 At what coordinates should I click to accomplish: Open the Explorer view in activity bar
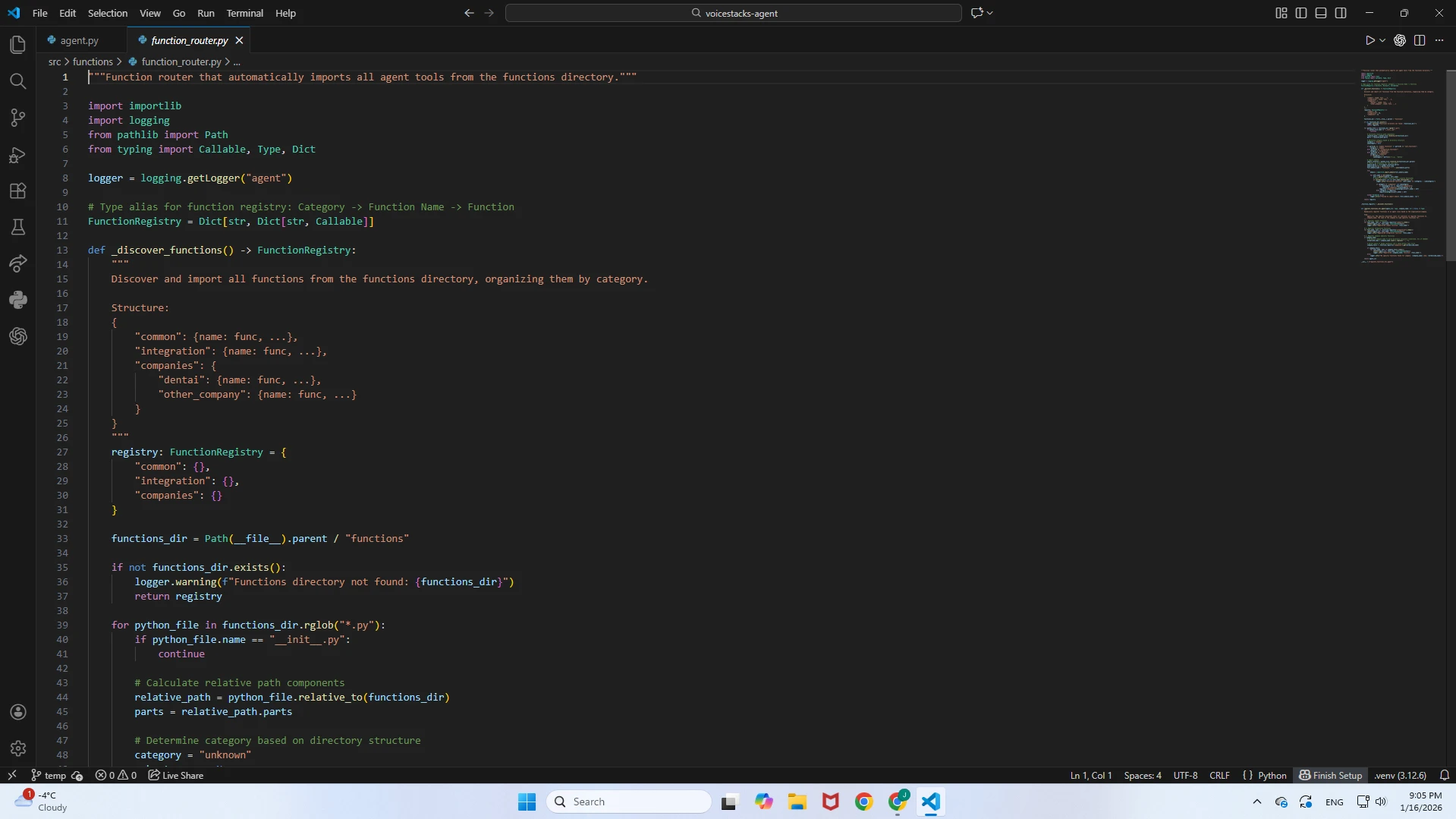(18, 45)
